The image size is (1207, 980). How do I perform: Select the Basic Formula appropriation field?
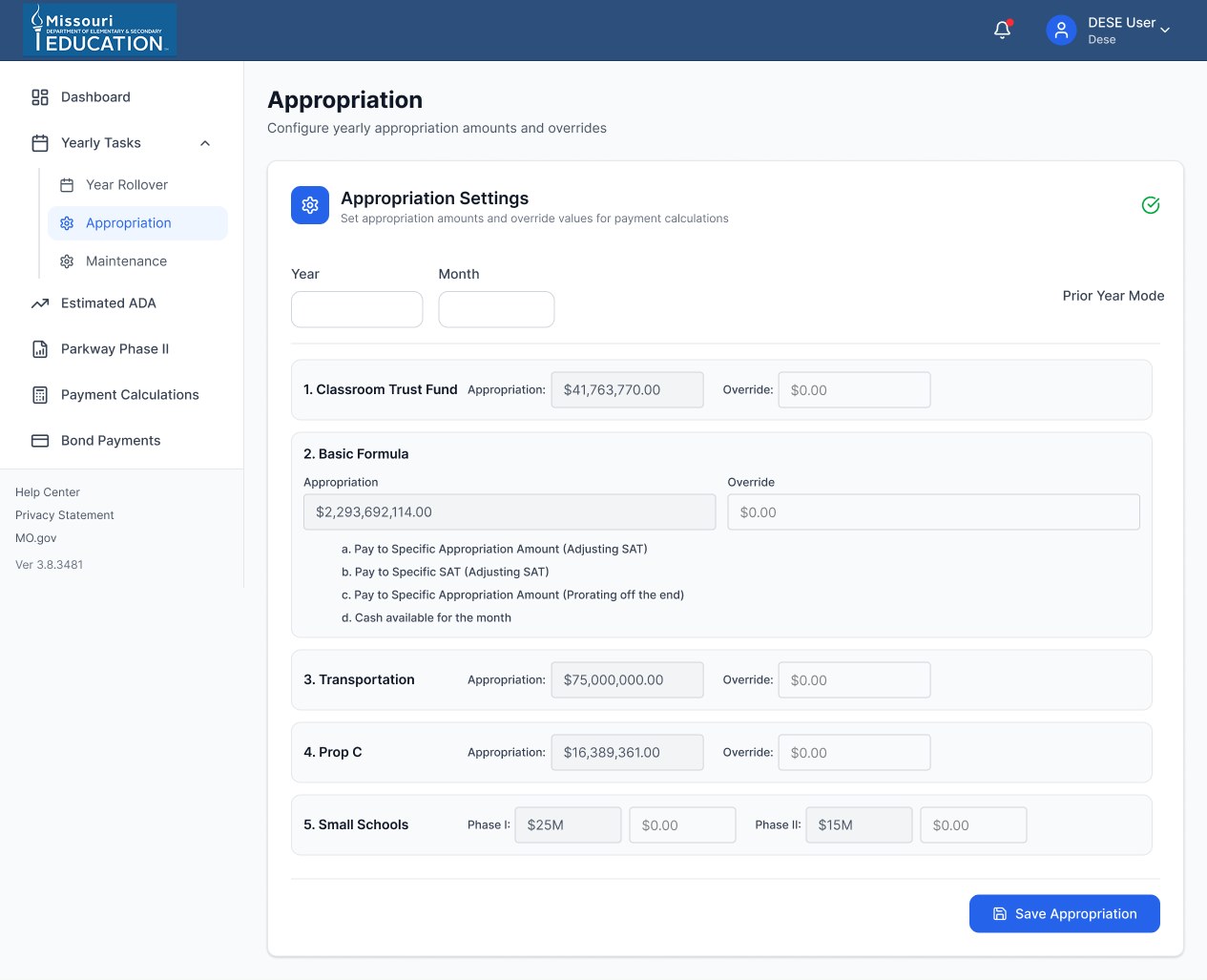pyautogui.click(x=510, y=512)
